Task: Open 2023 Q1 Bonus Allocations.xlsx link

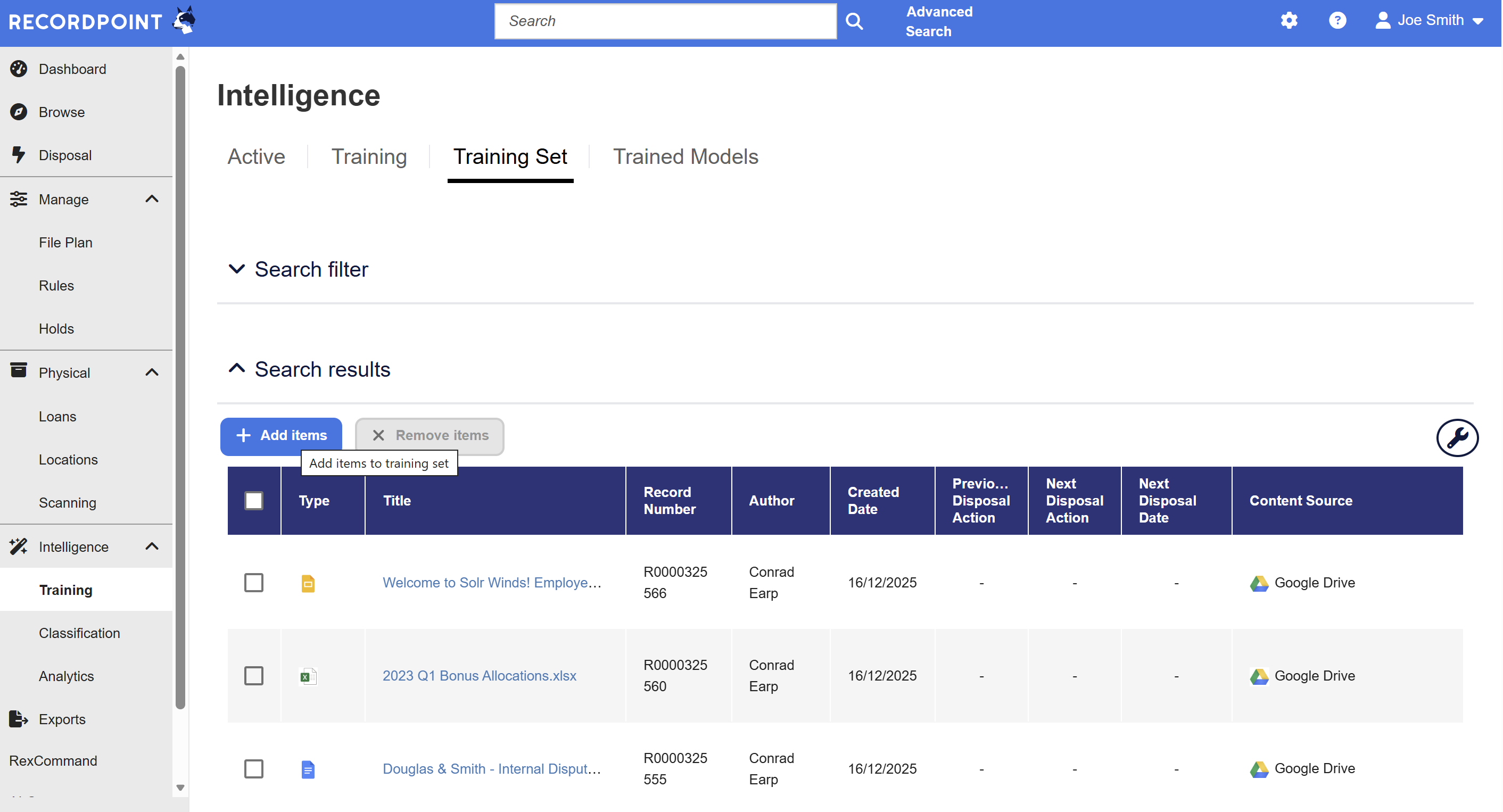Action: [479, 675]
